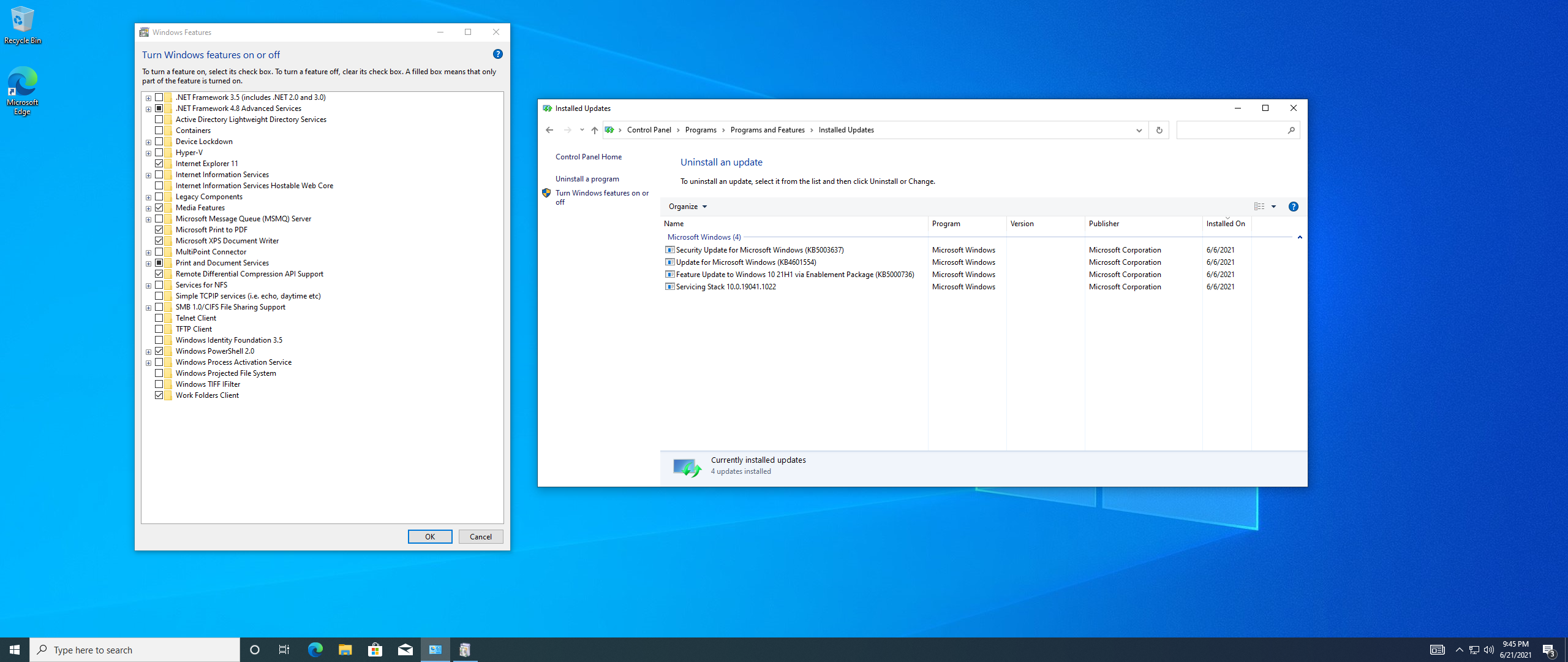The height and width of the screenshot is (662, 1568).
Task: Expand the Print and Document Services tree item
Action: (x=148, y=262)
